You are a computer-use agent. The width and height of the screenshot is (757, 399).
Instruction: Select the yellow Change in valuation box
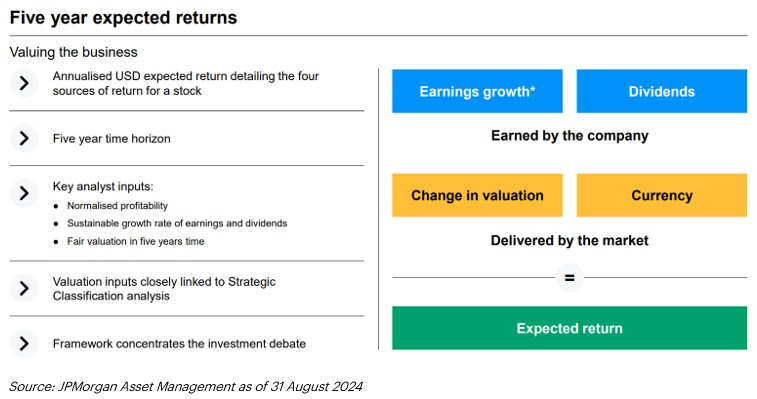click(477, 195)
